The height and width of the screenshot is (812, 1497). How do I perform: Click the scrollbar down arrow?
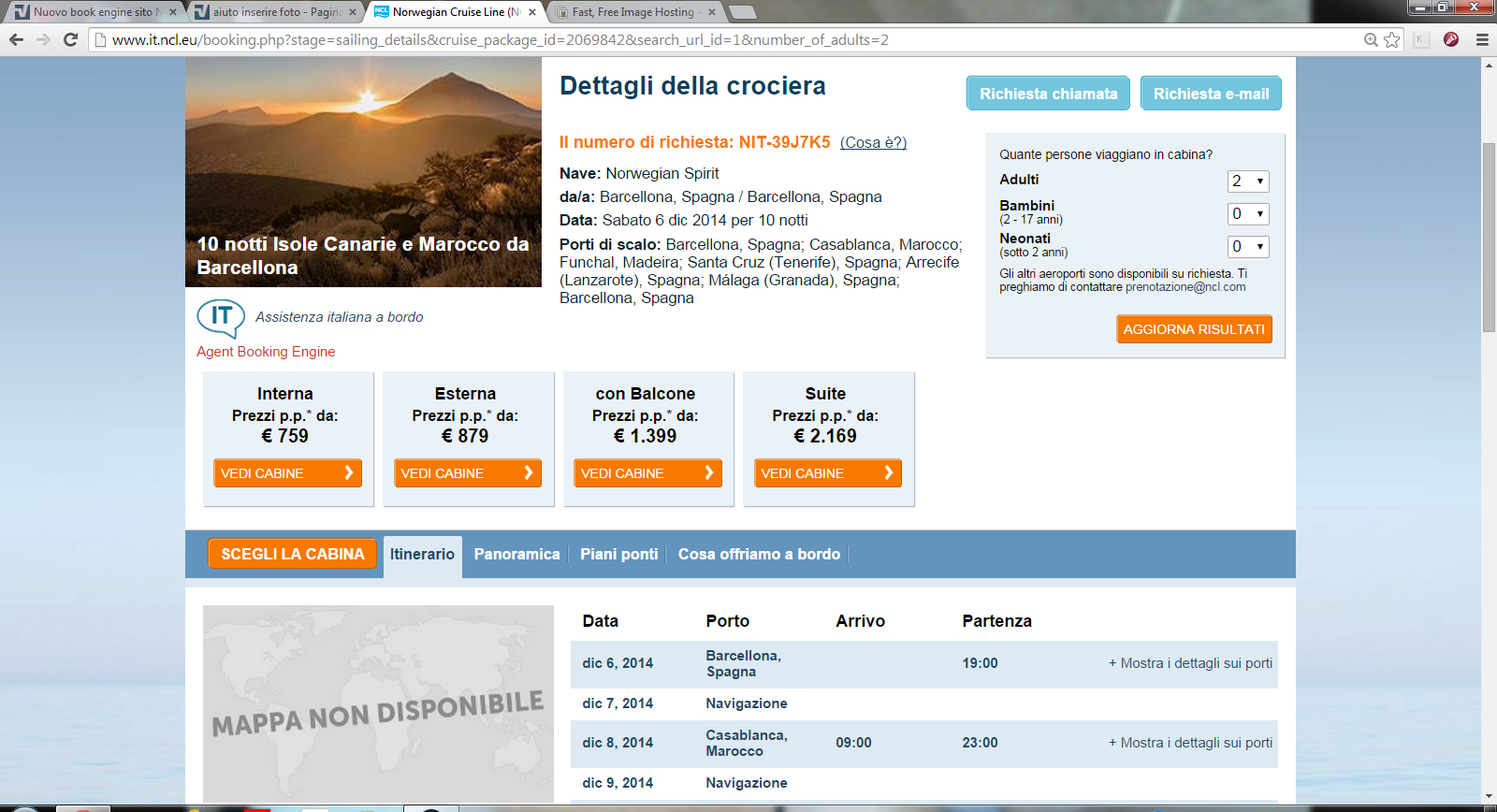1489,797
